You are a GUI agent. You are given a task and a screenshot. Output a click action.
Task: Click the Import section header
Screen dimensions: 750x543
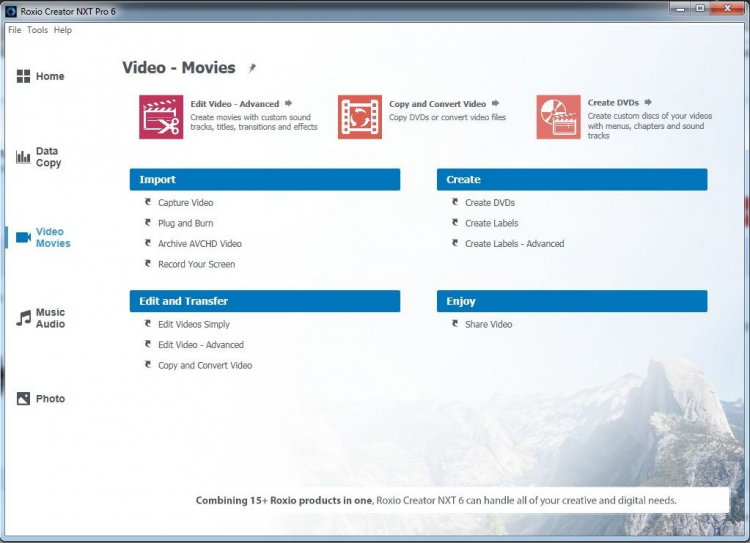click(265, 179)
